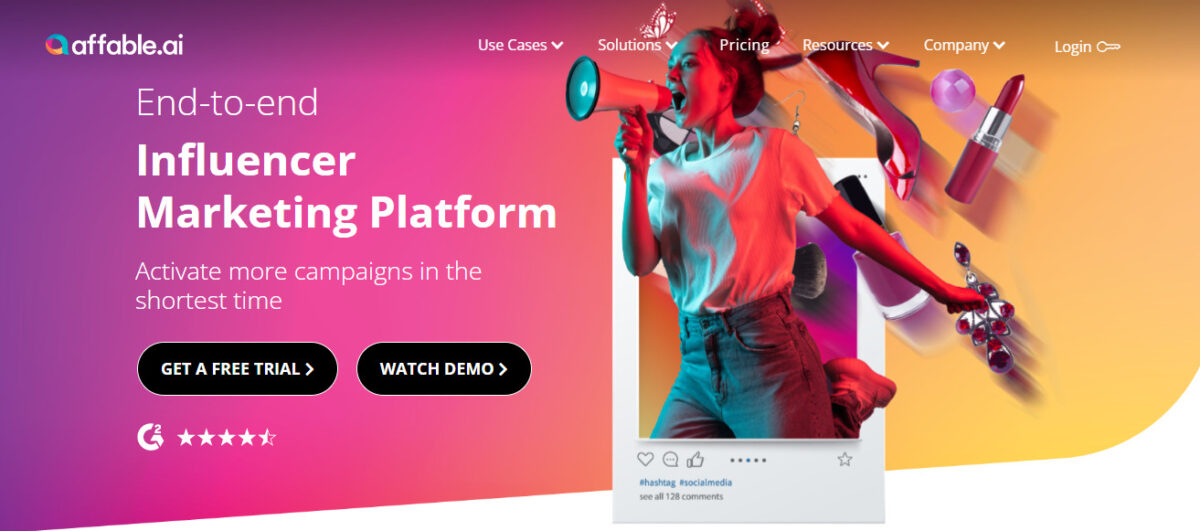
Task: Click the WATCH DEMO button
Action: [x=443, y=369]
